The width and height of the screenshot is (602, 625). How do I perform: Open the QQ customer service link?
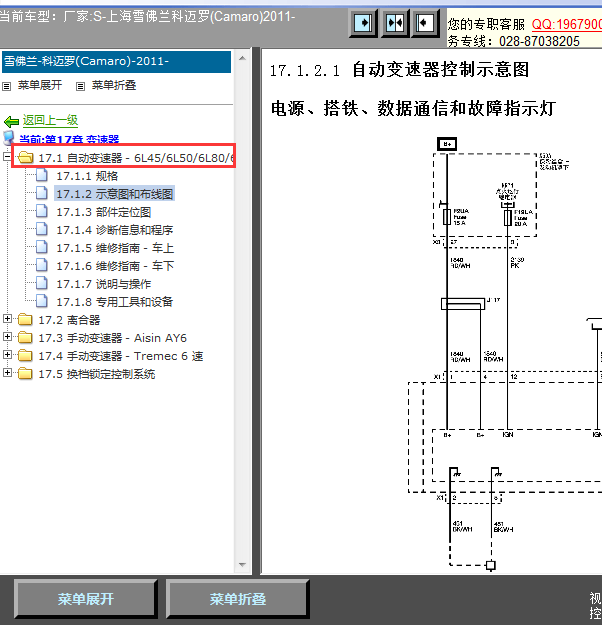[567, 25]
